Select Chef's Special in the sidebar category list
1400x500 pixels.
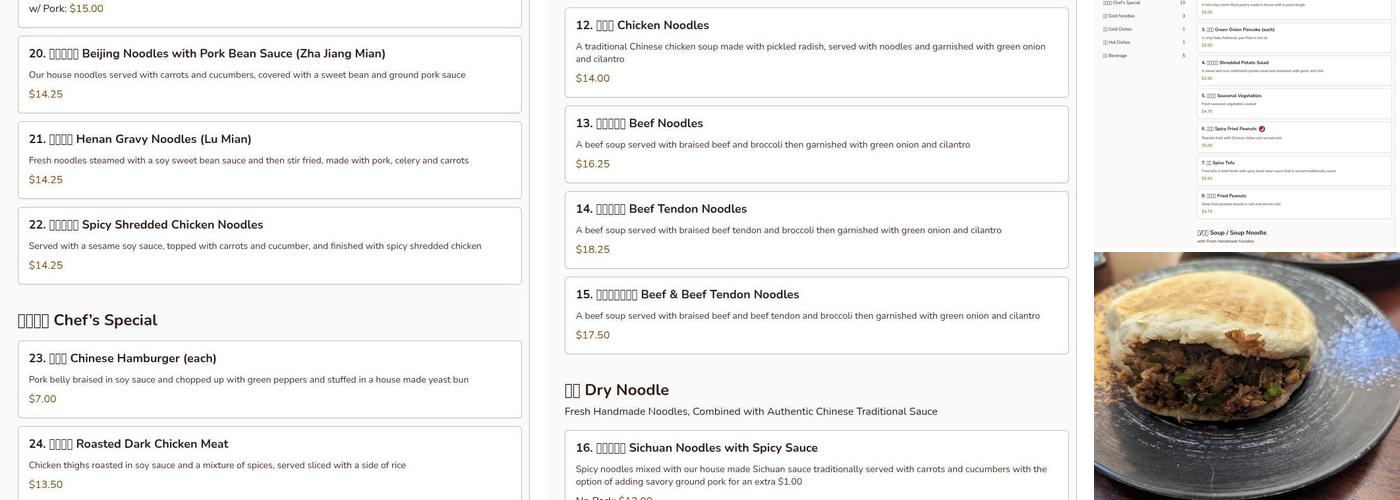click(x=1121, y=3)
